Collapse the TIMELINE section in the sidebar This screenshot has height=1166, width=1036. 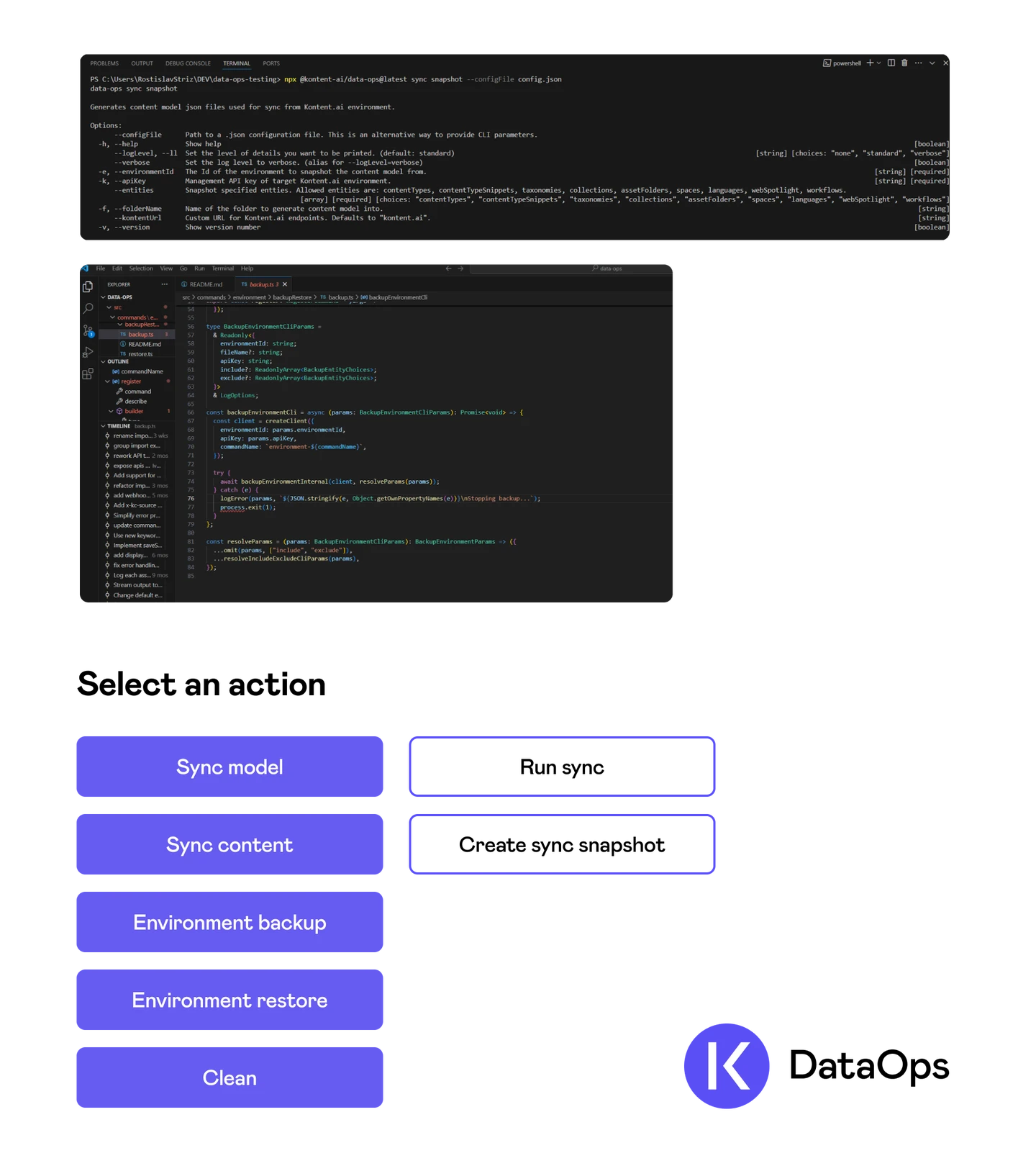coord(103,426)
